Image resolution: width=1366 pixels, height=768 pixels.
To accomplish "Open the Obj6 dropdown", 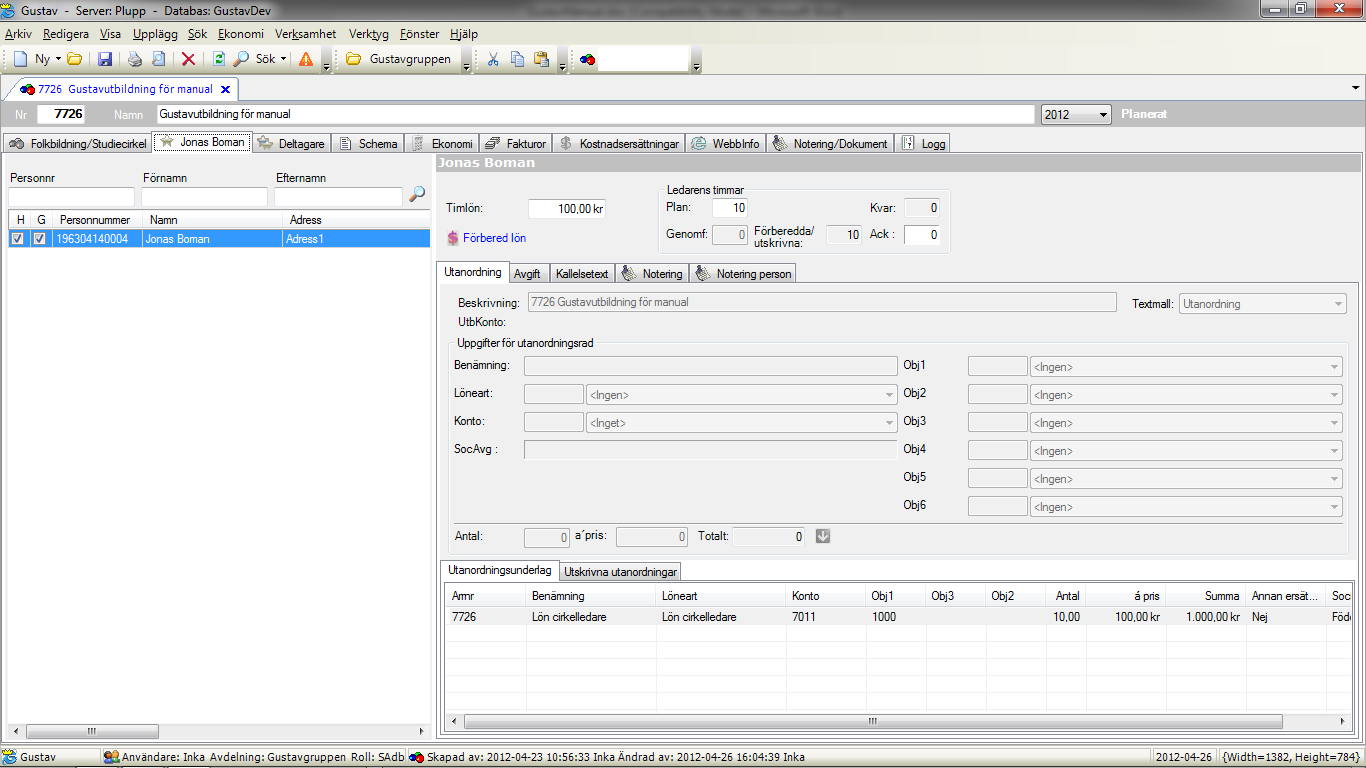I will click(x=1186, y=507).
